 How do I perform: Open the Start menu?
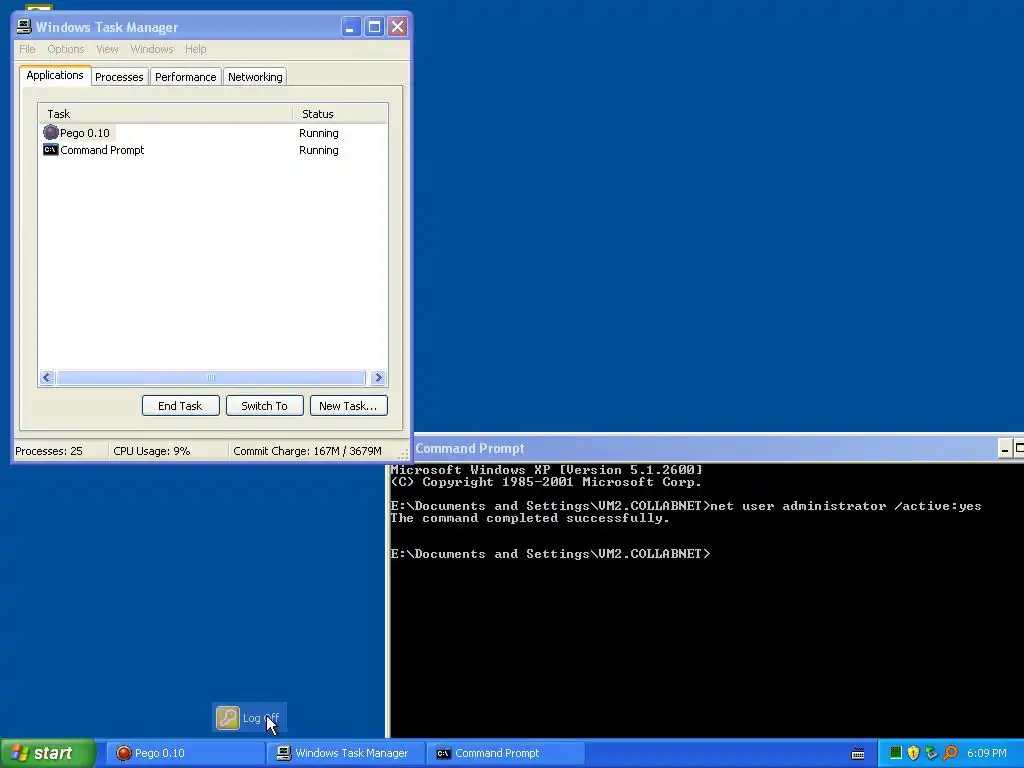(47, 753)
